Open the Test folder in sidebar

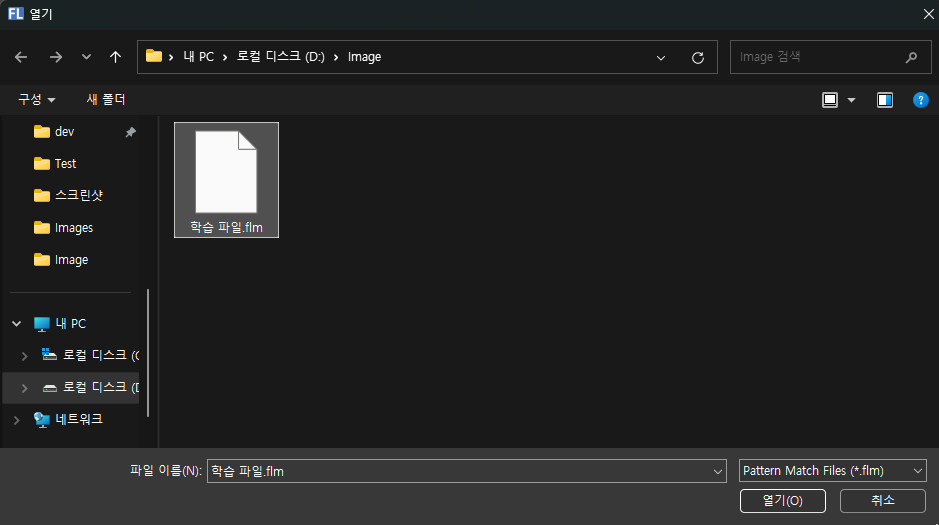point(65,163)
